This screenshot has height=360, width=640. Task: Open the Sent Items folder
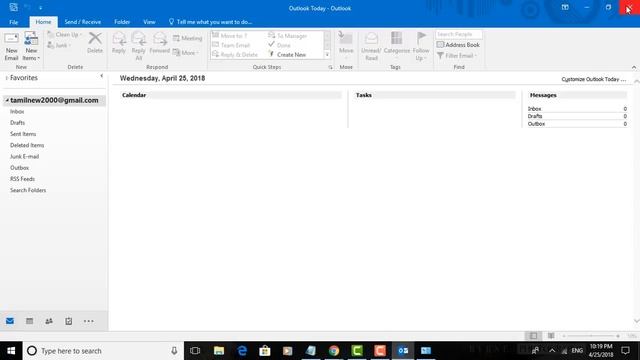(23, 134)
